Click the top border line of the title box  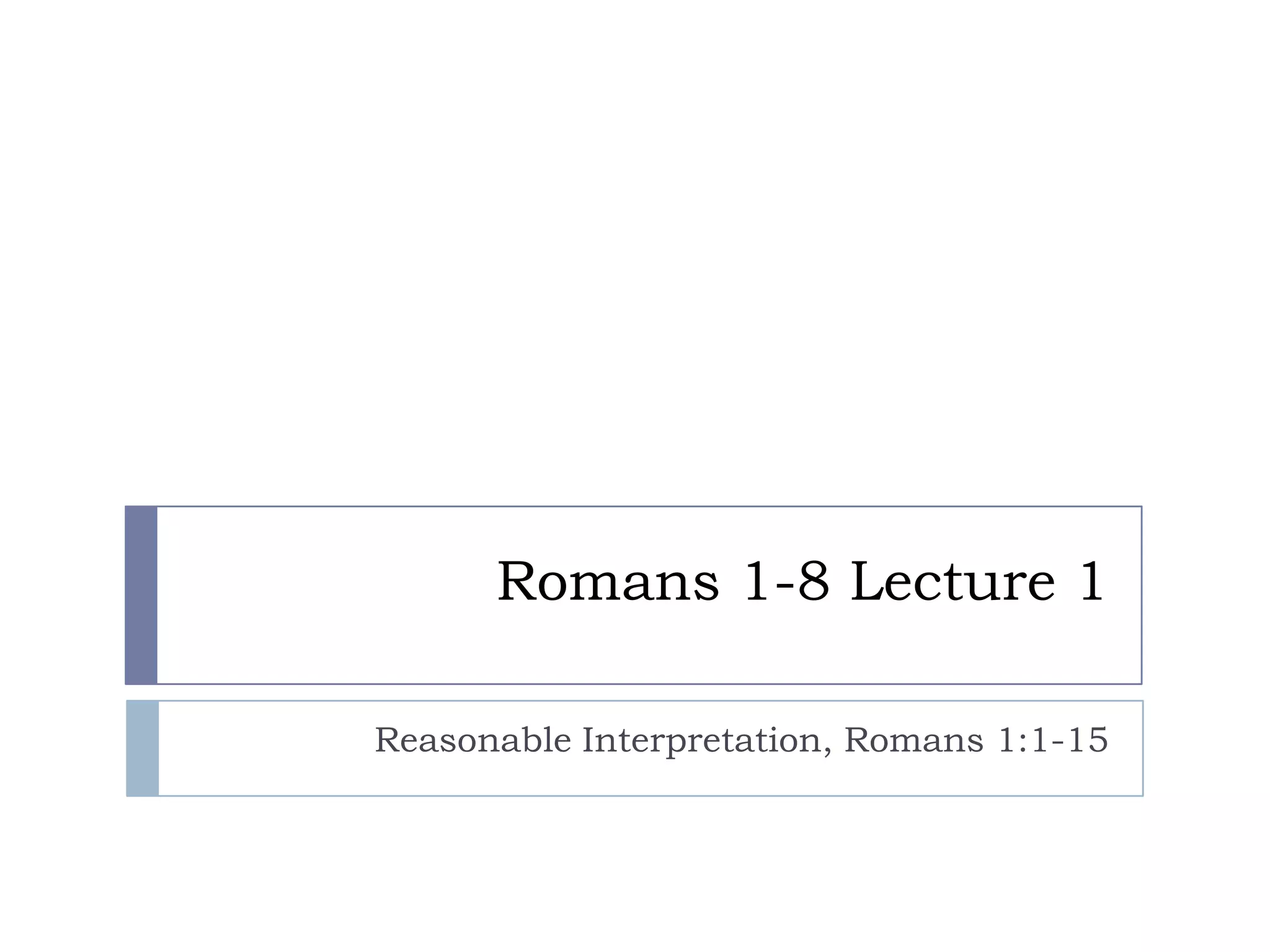coord(635,506)
